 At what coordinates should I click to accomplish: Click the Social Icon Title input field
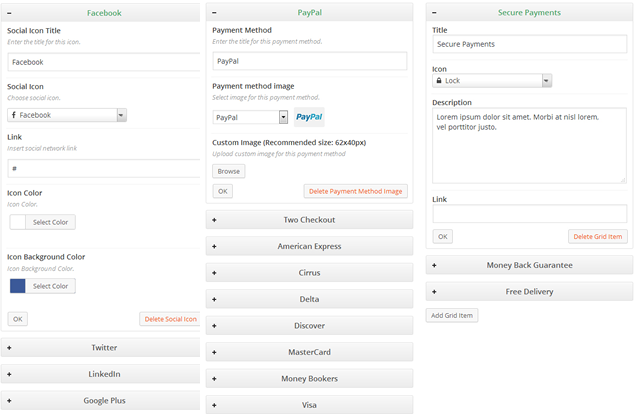pyautogui.click(x=104, y=62)
